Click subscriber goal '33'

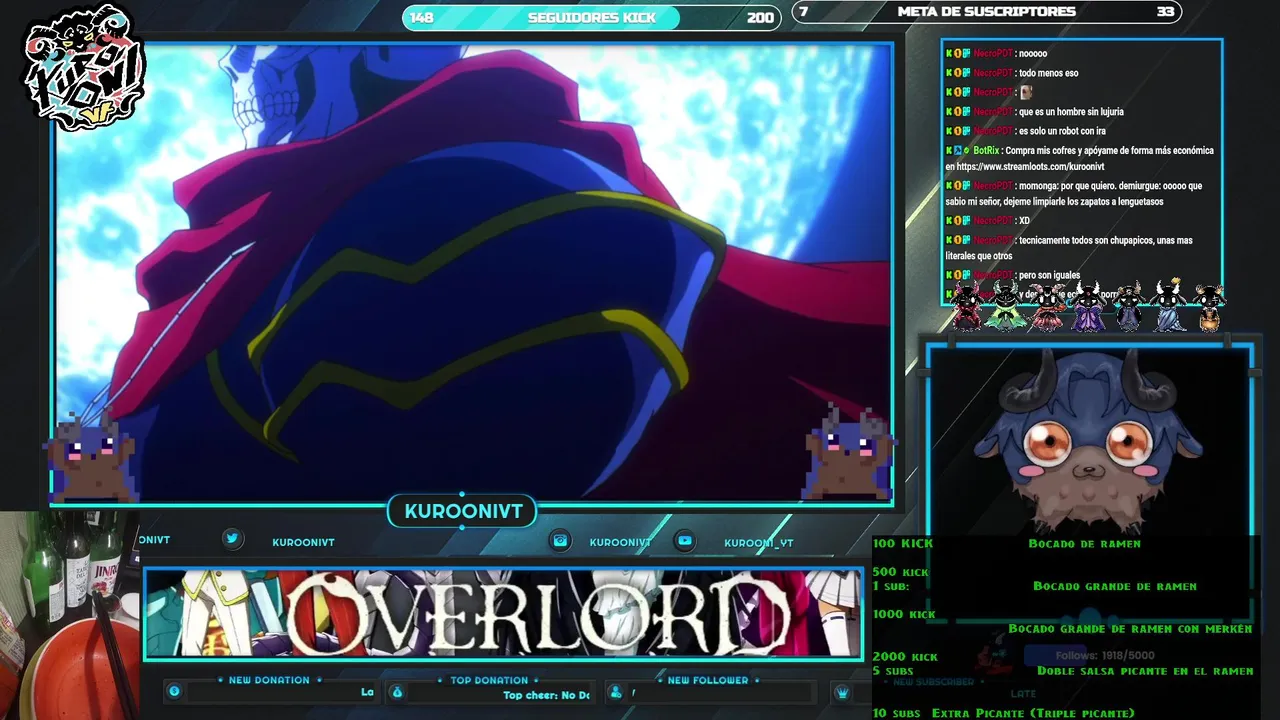point(1165,12)
